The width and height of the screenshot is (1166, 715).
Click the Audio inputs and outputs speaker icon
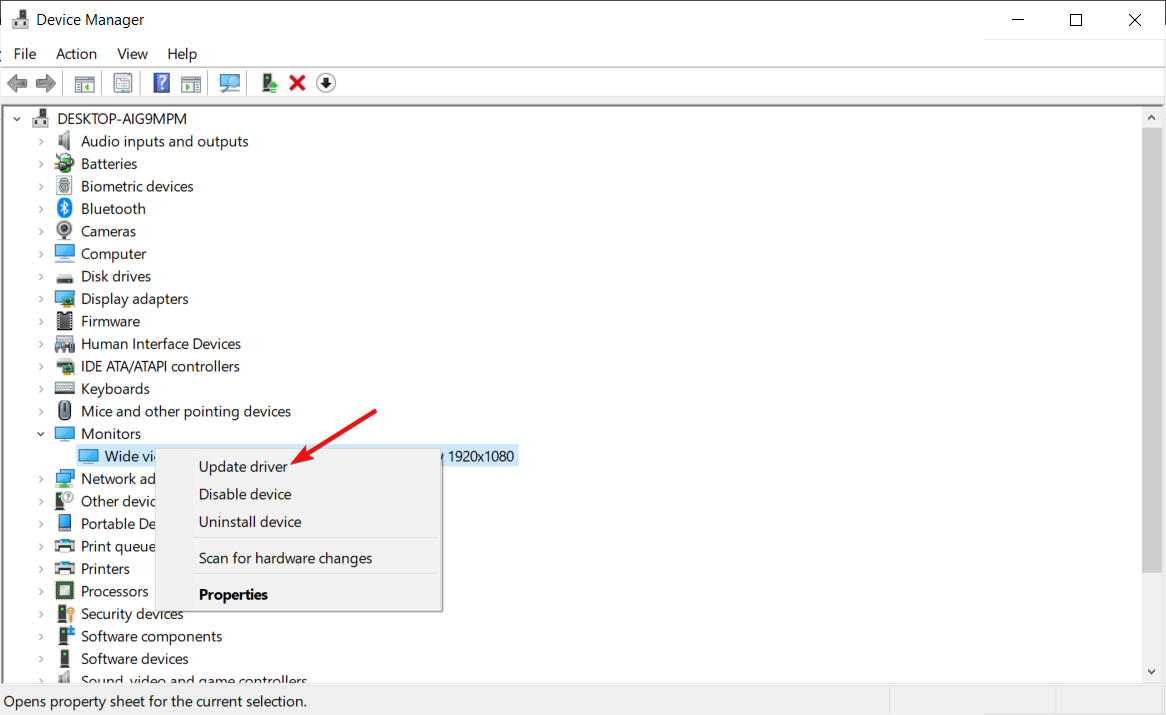(65, 141)
